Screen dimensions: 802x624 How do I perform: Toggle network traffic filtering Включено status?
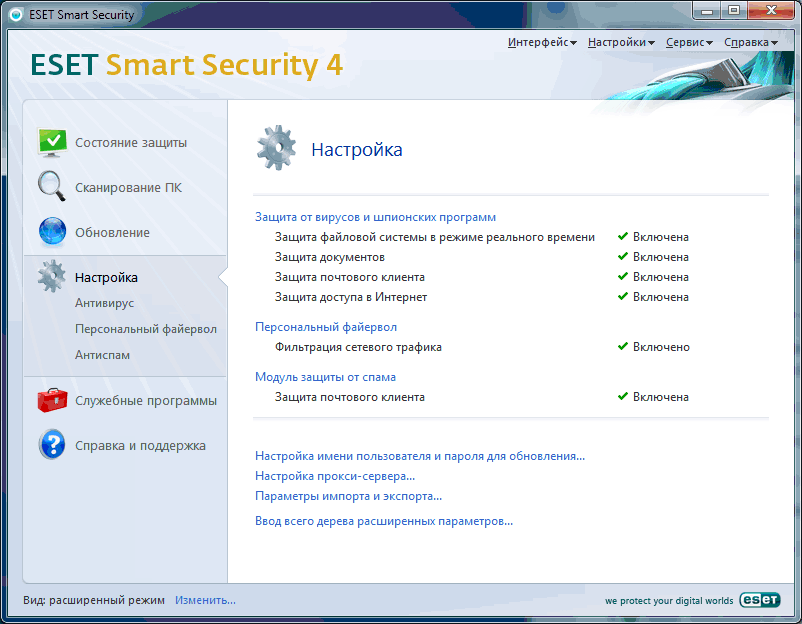coord(660,347)
